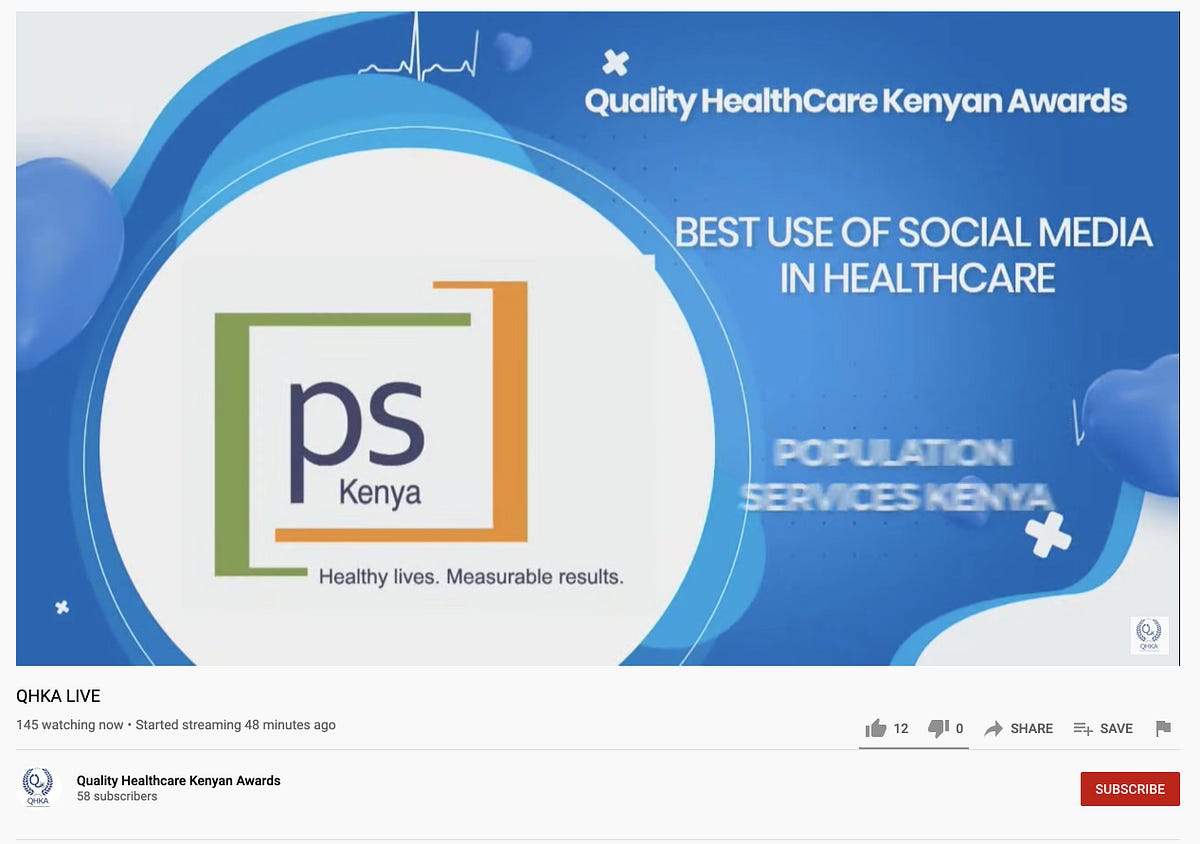Open sharing options with the Share arrow icon

click(x=994, y=728)
